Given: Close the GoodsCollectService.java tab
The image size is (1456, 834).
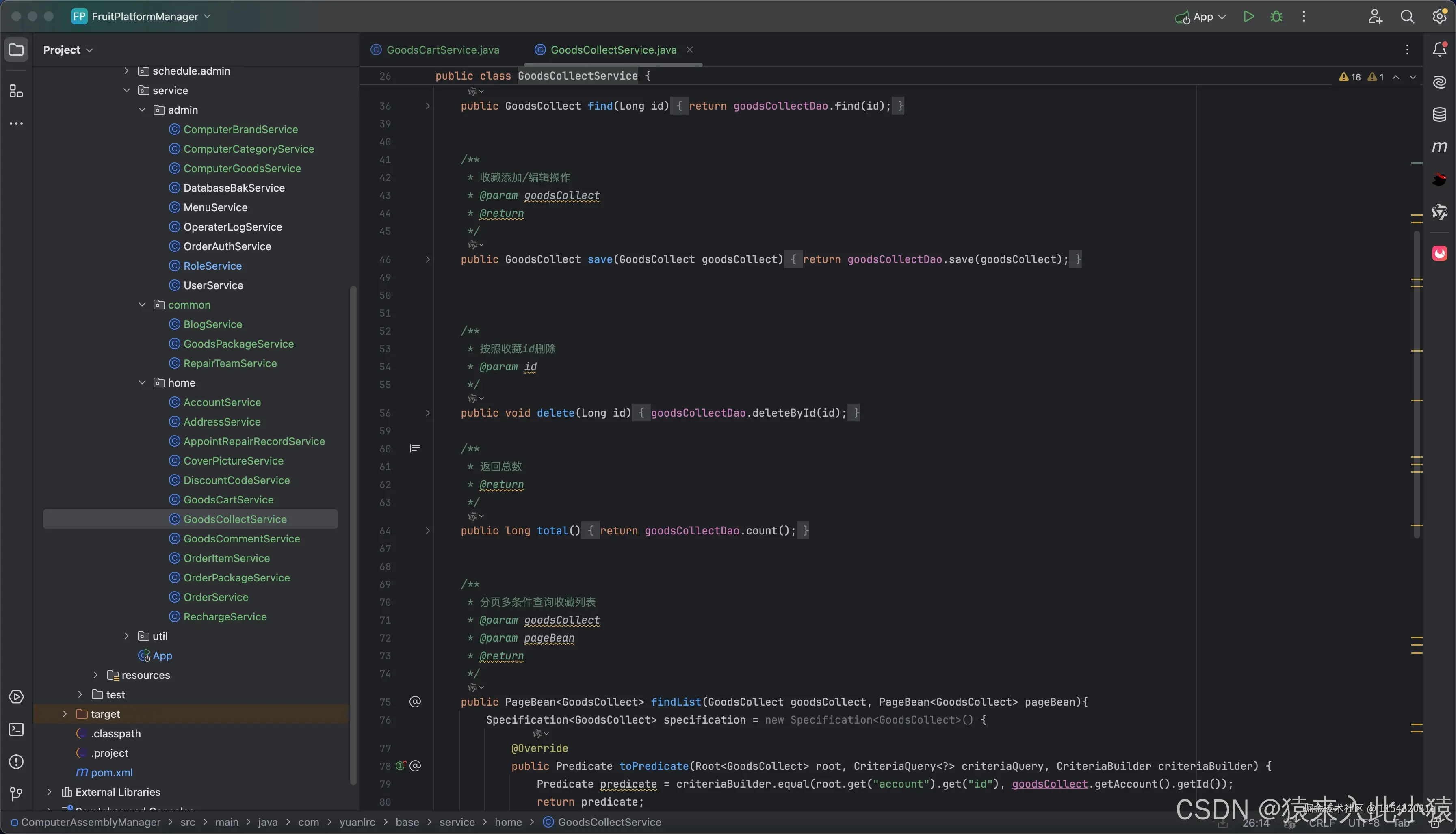Looking at the screenshot, I should [690, 50].
